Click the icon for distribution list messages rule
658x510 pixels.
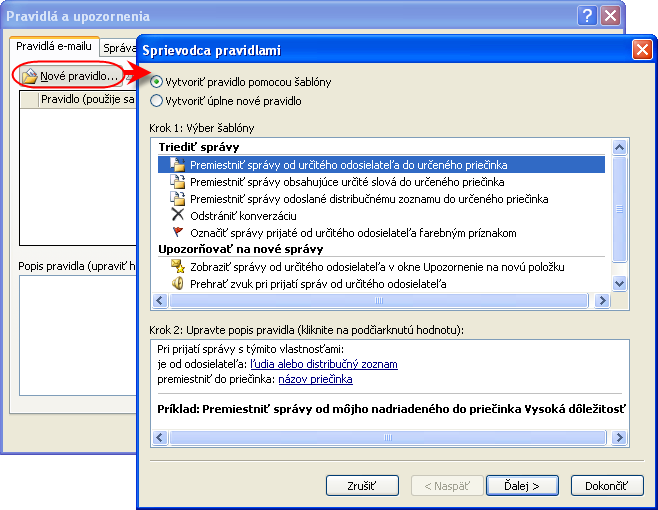click(178, 199)
